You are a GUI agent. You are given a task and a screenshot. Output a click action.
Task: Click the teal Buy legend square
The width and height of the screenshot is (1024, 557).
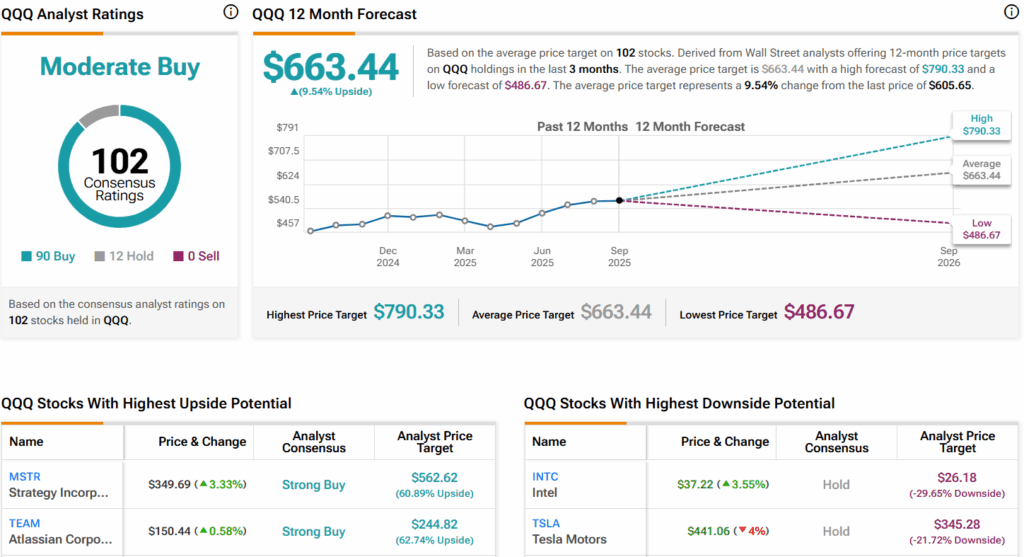click(x=27, y=256)
